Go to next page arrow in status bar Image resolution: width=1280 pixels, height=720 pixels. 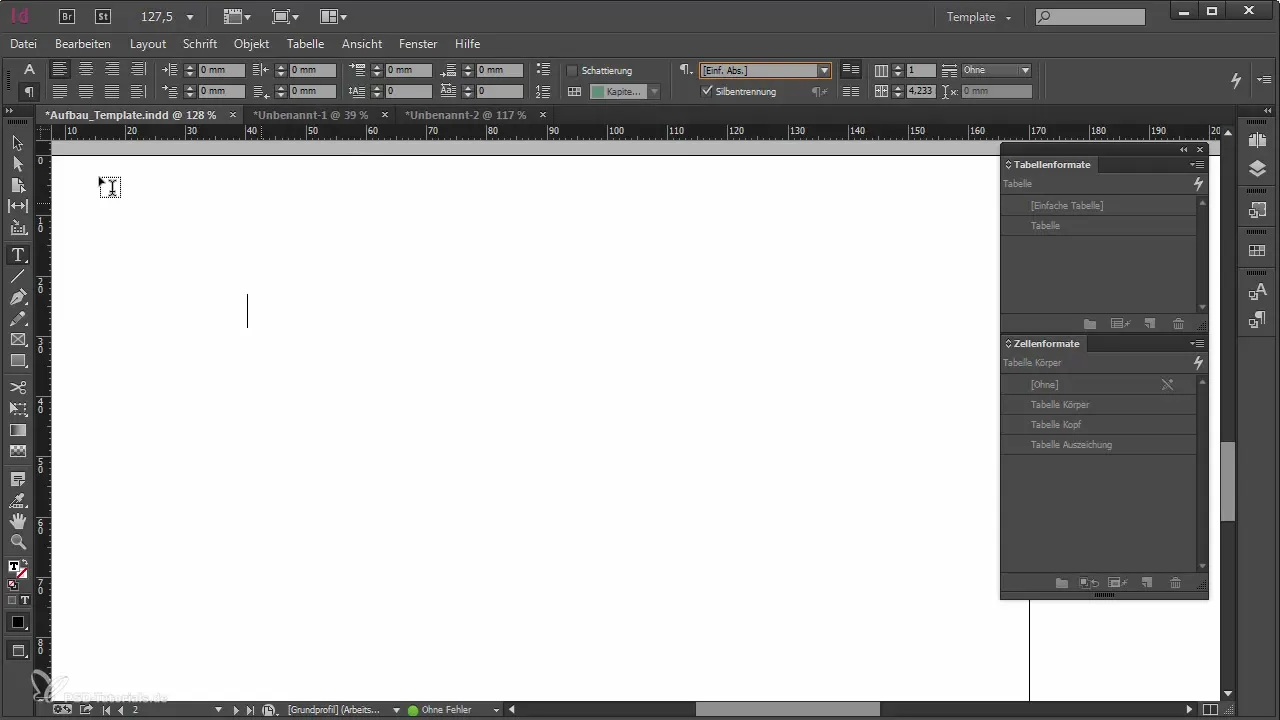[x=237, y=710]
